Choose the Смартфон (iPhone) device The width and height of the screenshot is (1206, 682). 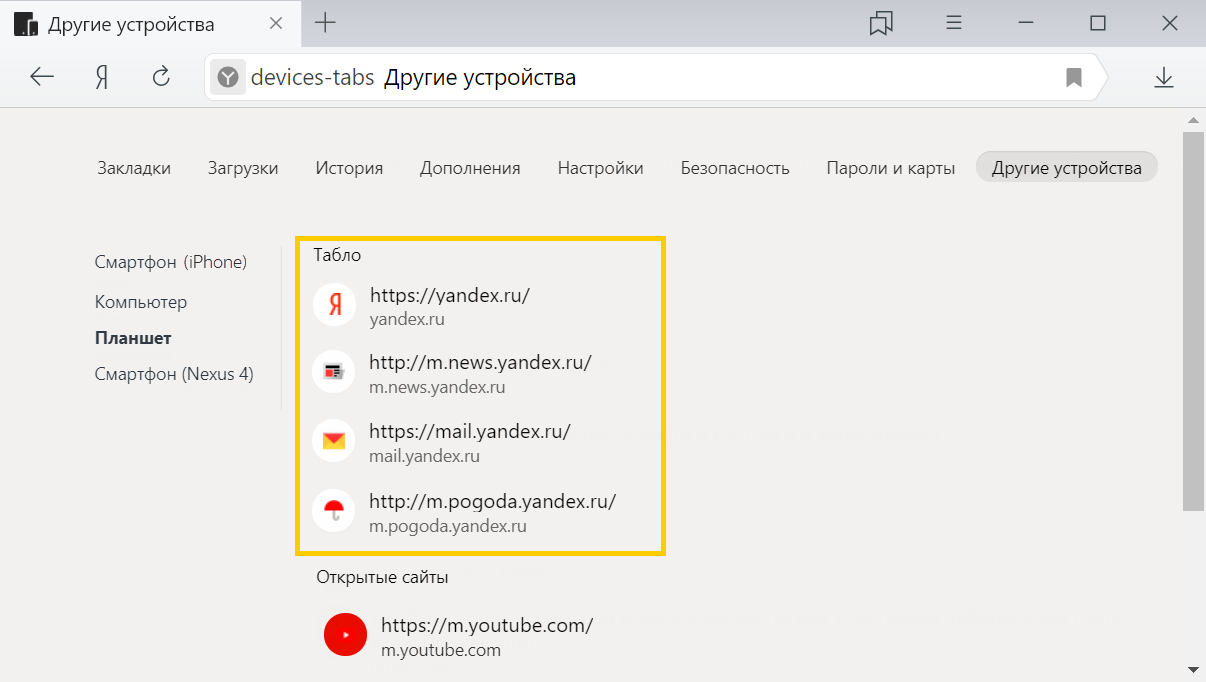(x=171, y=262)
